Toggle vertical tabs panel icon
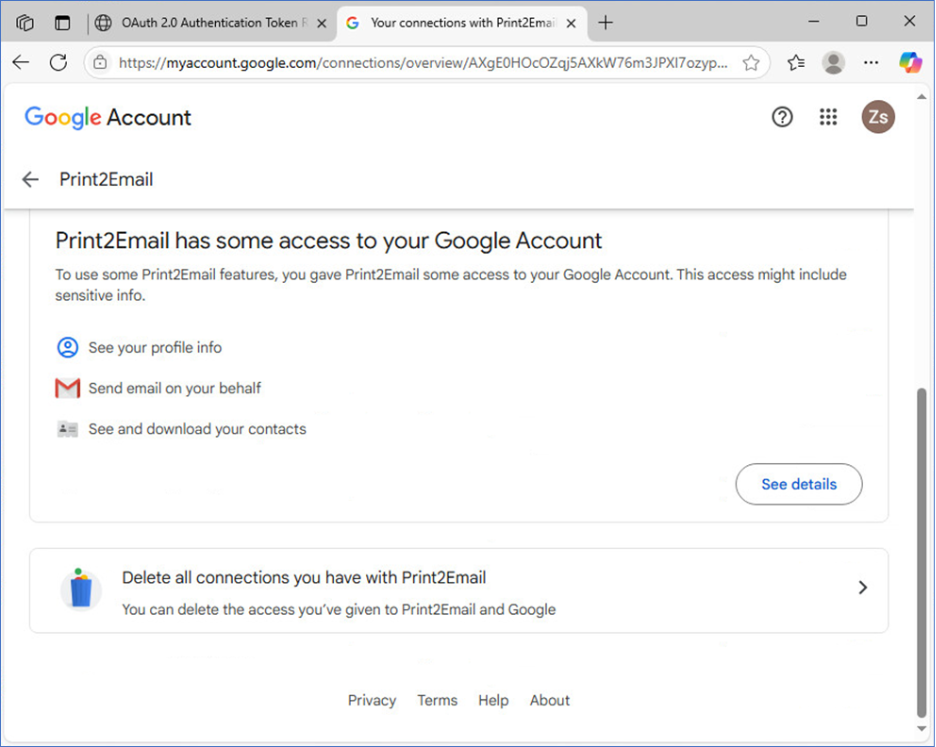This screenshot has height=747, width=936. coord(62,23)
